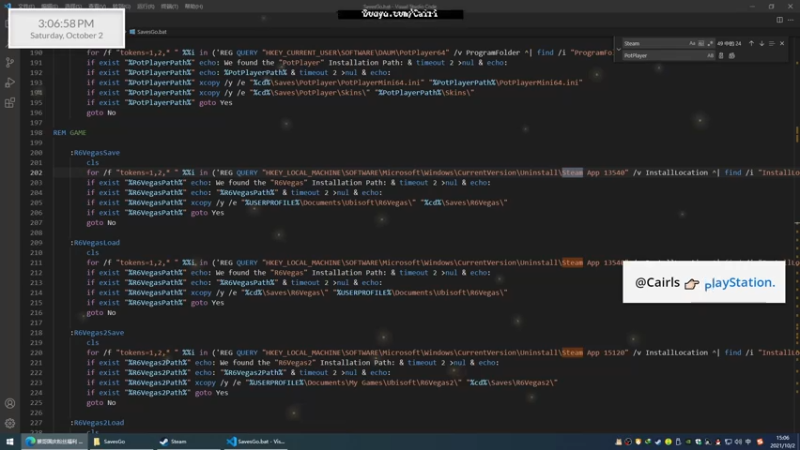Open the Accounts icon in activity bar
The height and width of the screenshot is (450, 800).
(10, 404)
